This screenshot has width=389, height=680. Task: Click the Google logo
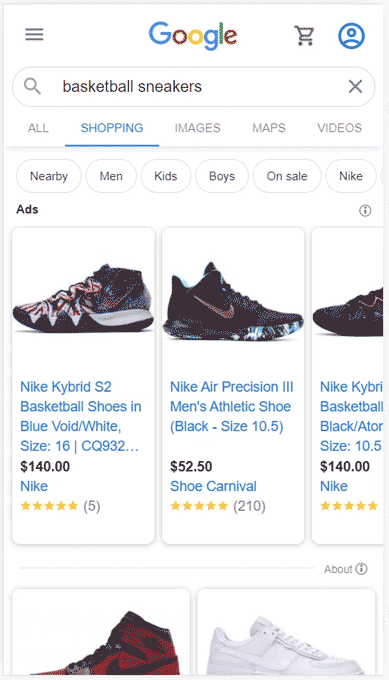[x=193, y=36]
